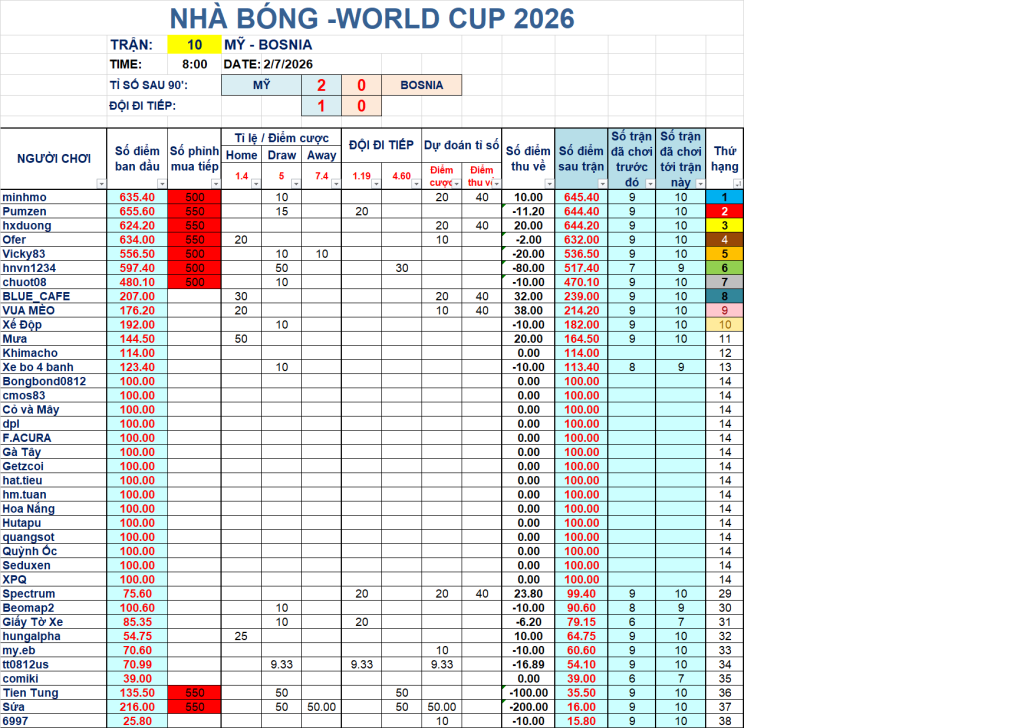Select player name hxduong
1024x728 pixels.
(27, 225)
